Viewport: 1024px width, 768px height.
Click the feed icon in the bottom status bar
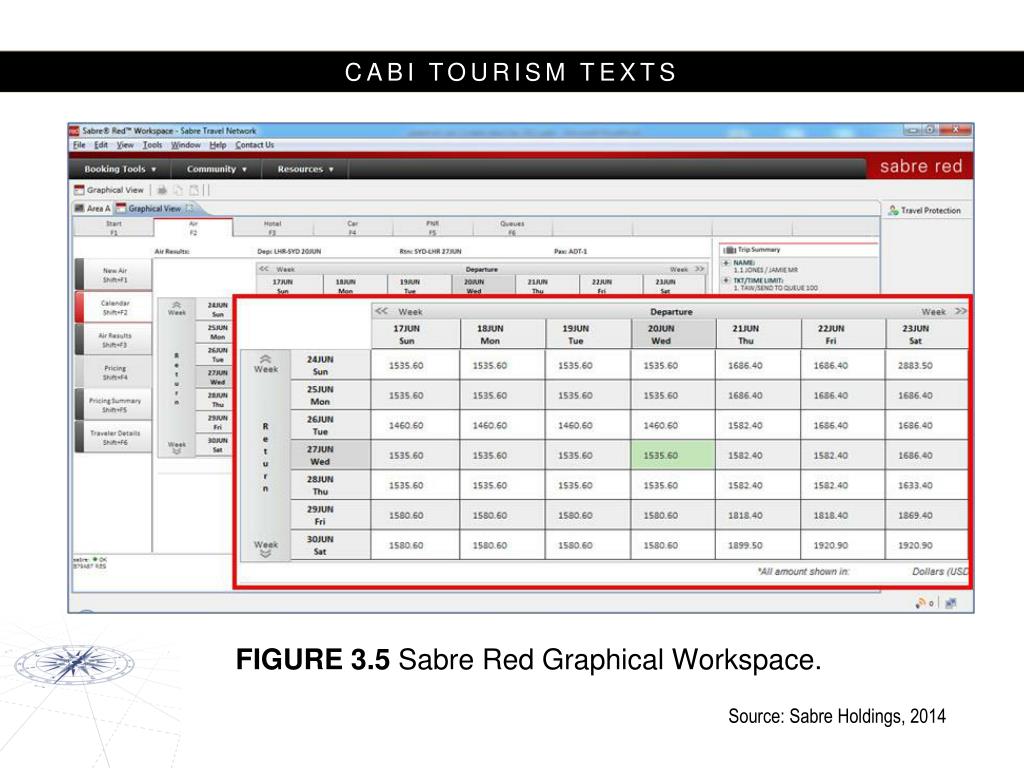tap(921, 603)
